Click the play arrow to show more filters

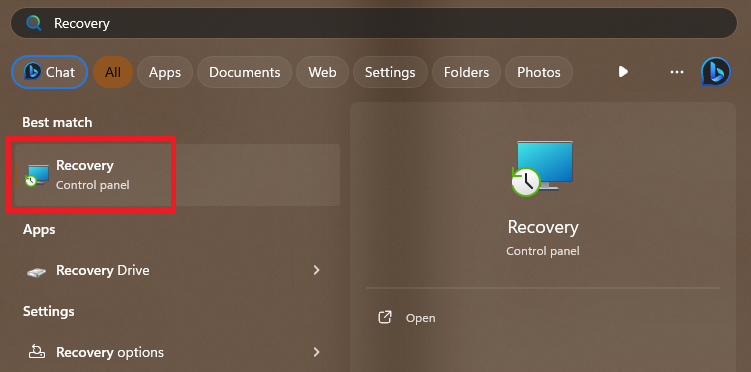pos(623,72)
